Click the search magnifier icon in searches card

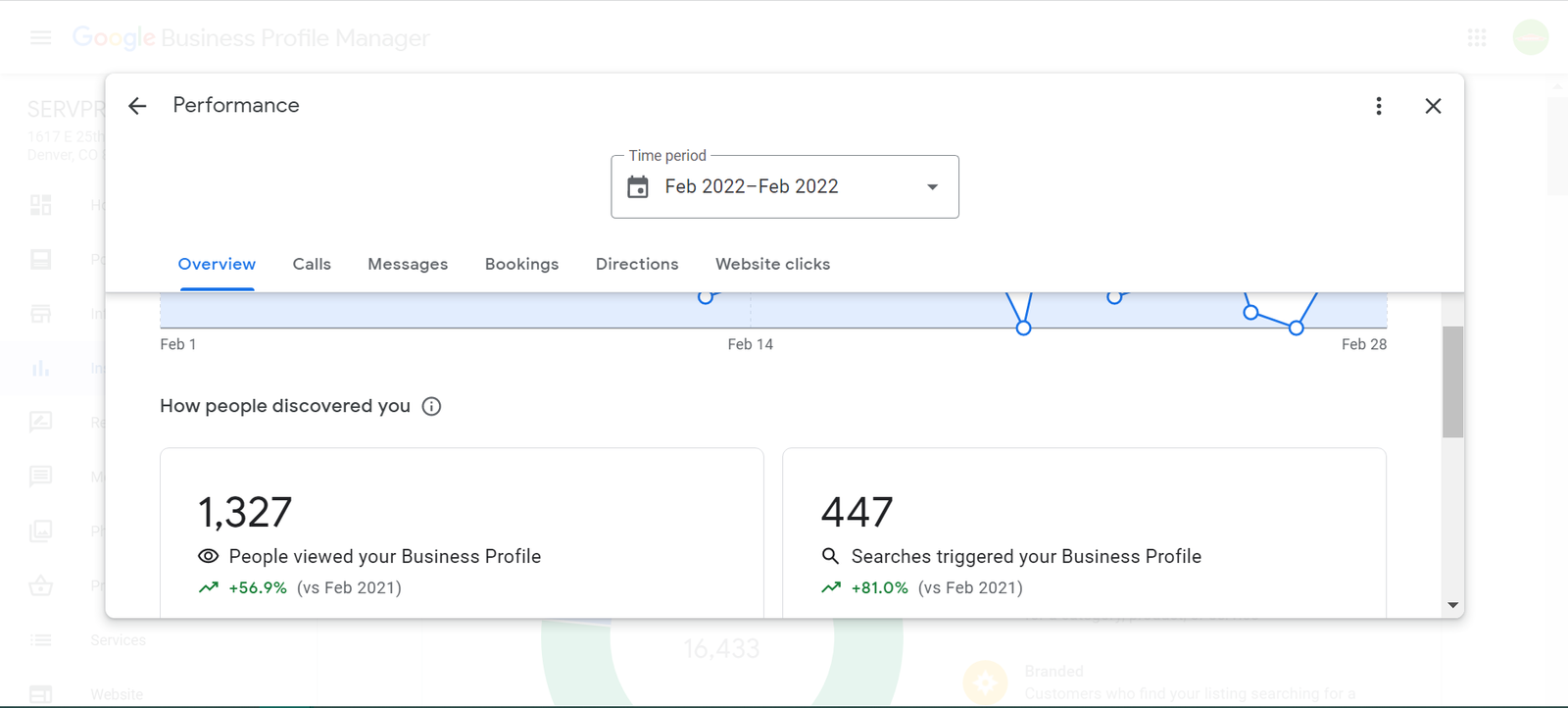(830, 556)
